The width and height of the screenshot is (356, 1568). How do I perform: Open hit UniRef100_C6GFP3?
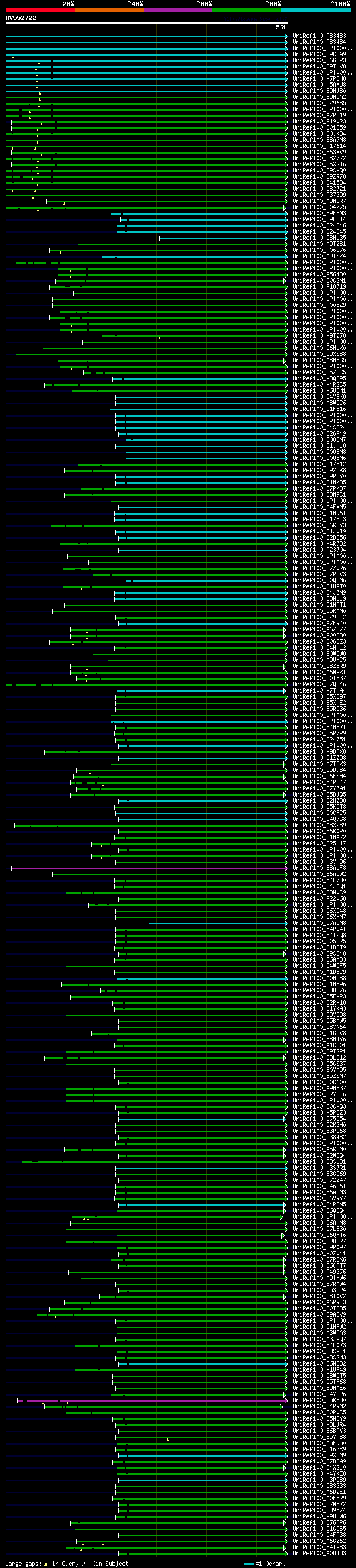pos(319,60)
